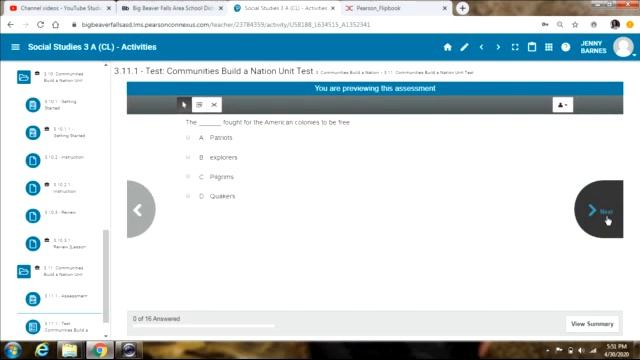Close the Pearson_Flipbook tab
The height and width of the screenshot is (360, 640).
[x=444, y=8]
